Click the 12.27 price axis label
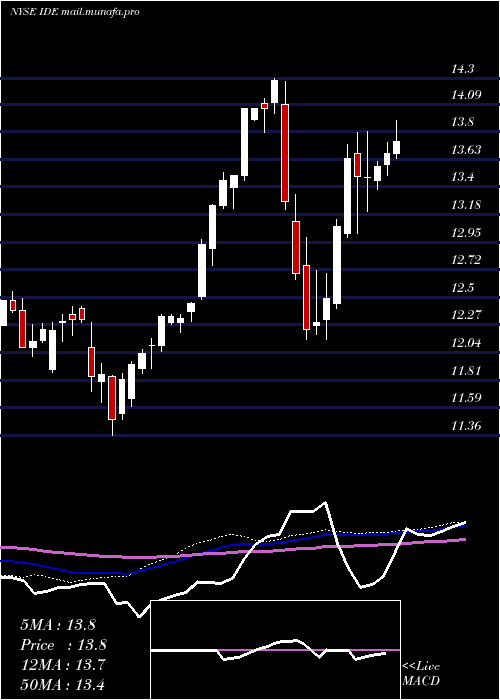500x700 pixels. point(466,315)
